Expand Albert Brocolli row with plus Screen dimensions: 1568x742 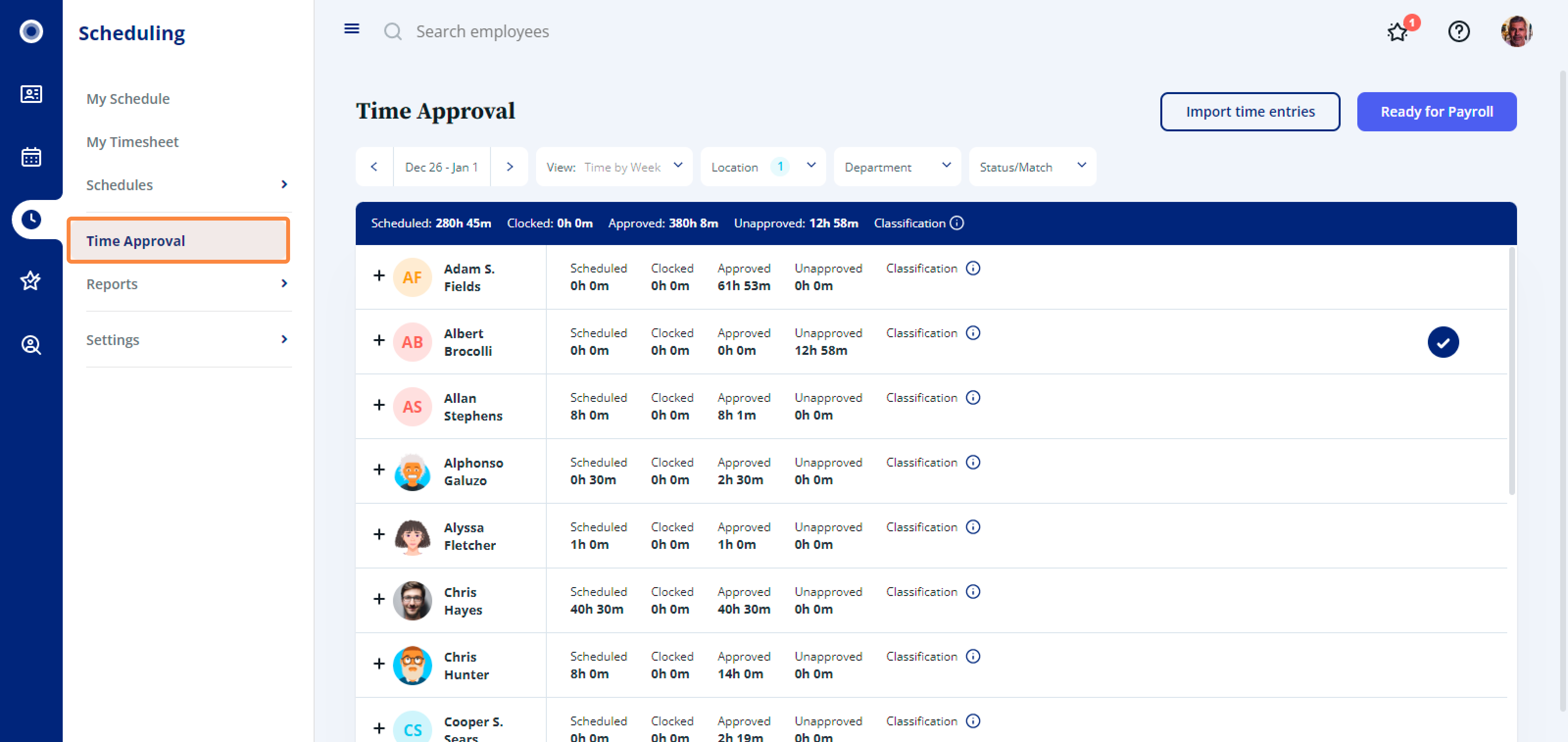pos(379,340)
